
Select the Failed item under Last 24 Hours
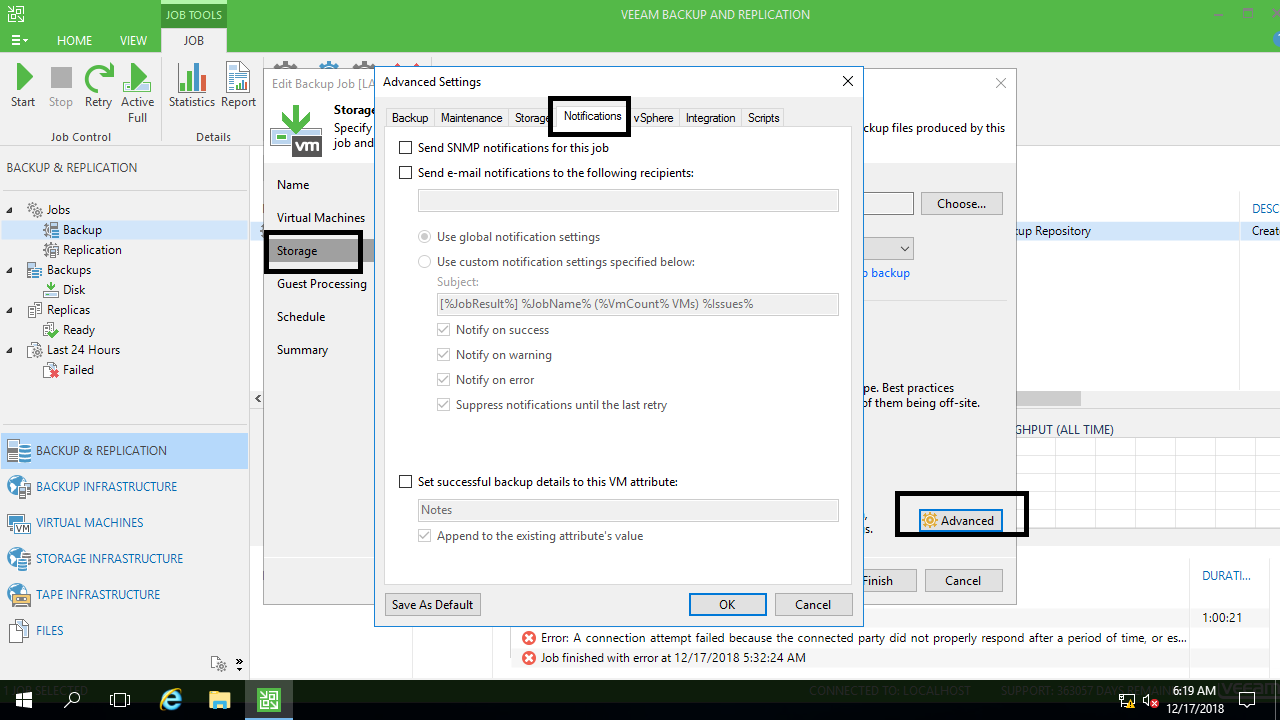pyautogui.click(x=78, y=370)
